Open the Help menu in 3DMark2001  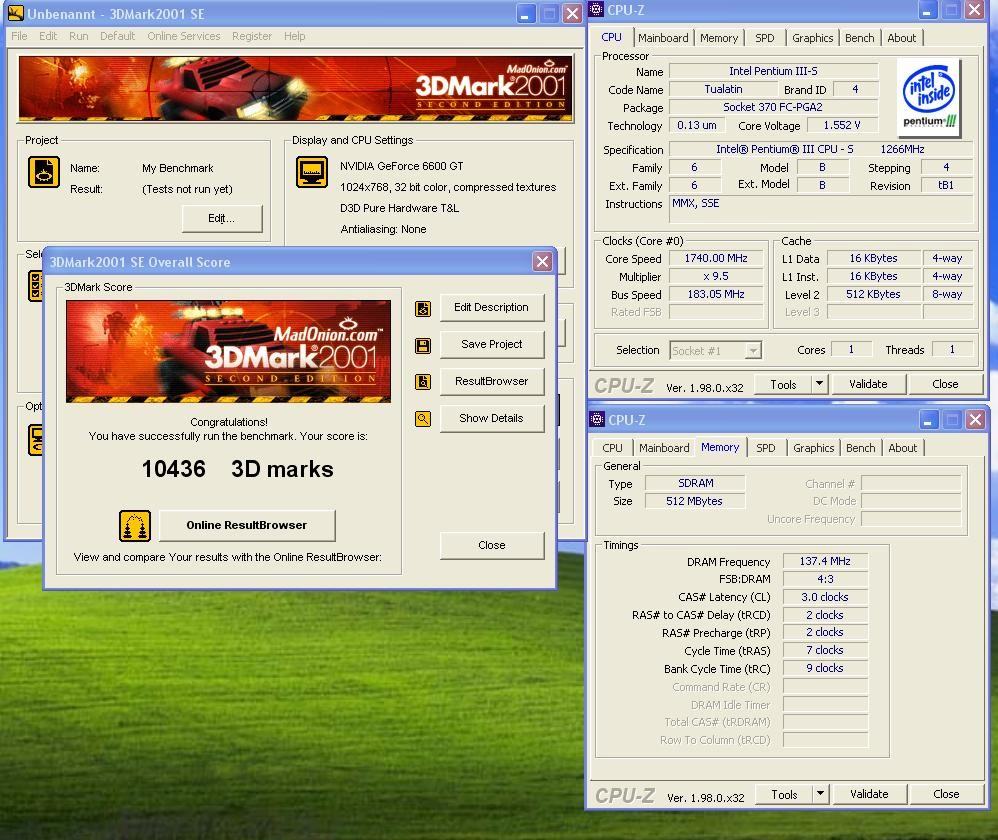tap(294, 36)
